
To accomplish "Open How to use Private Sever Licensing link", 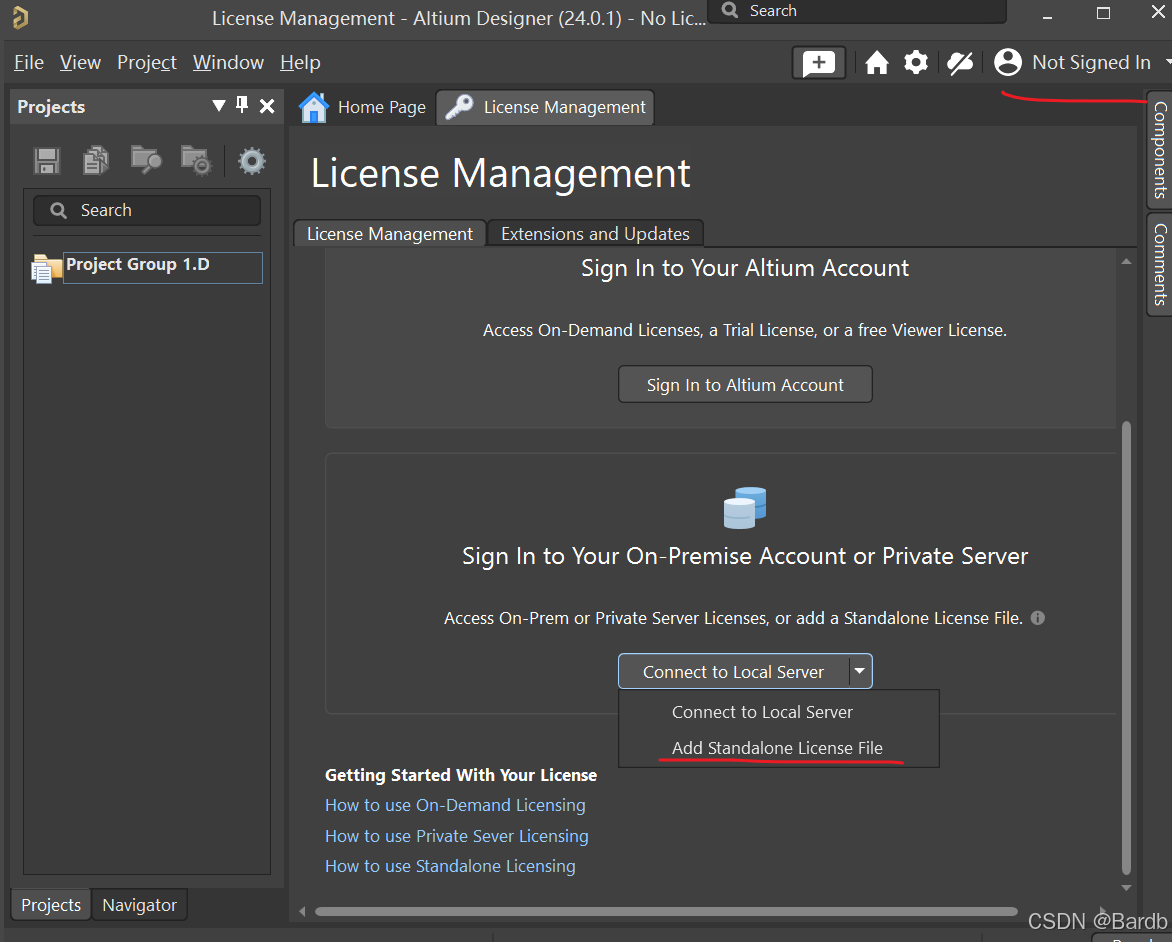I will click(457, 836).
